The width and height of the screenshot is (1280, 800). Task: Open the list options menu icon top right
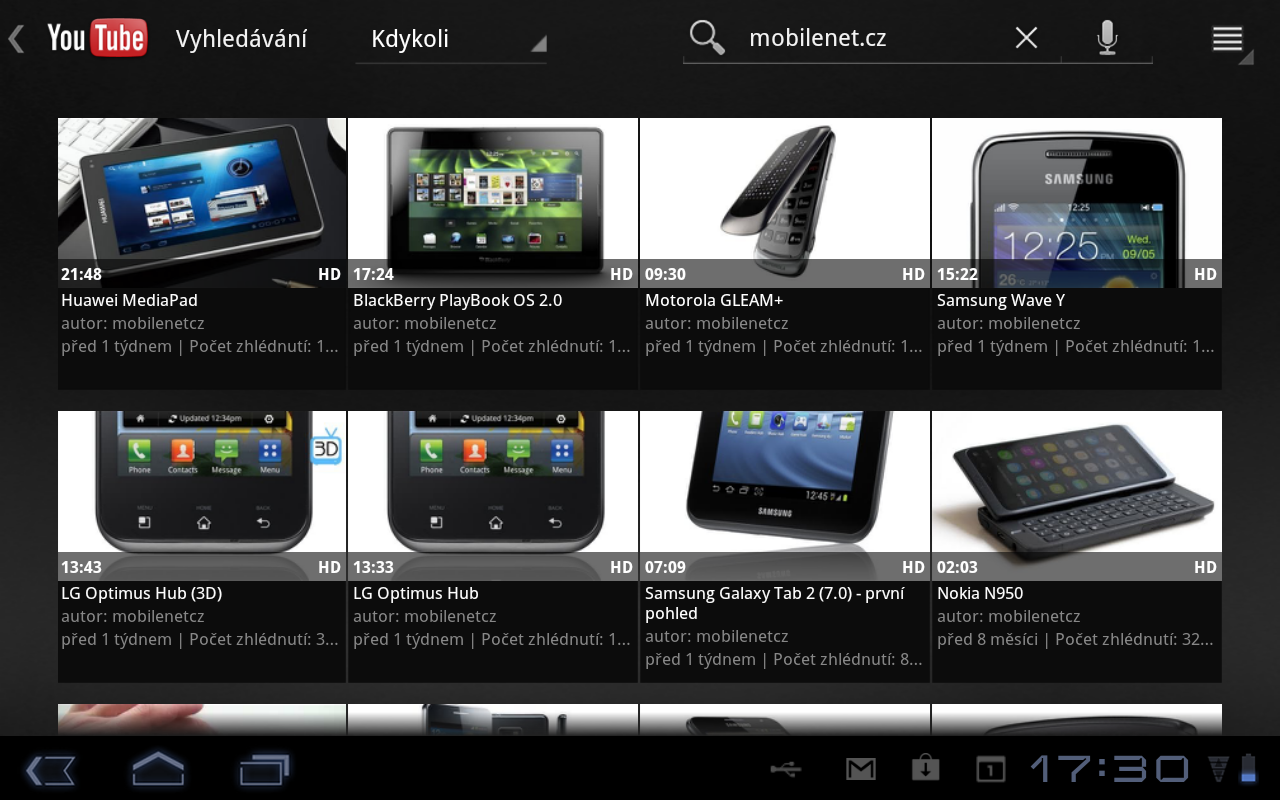(1228, 37)
